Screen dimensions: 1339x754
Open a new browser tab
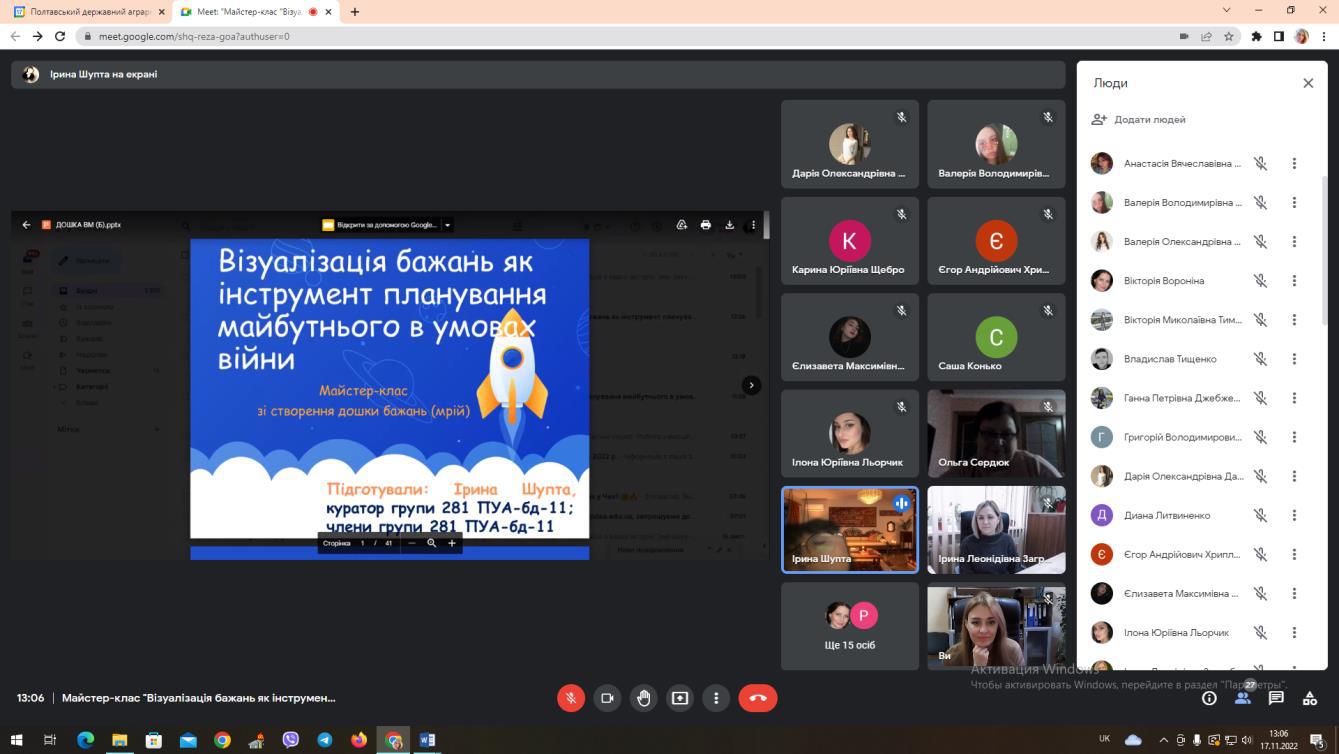pyautogui.click(x=355, y=12)
